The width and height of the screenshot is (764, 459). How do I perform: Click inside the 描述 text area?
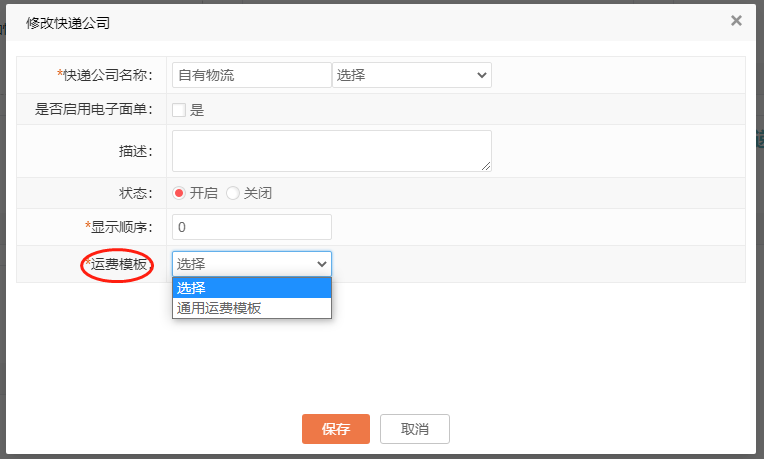pos(331,151)
